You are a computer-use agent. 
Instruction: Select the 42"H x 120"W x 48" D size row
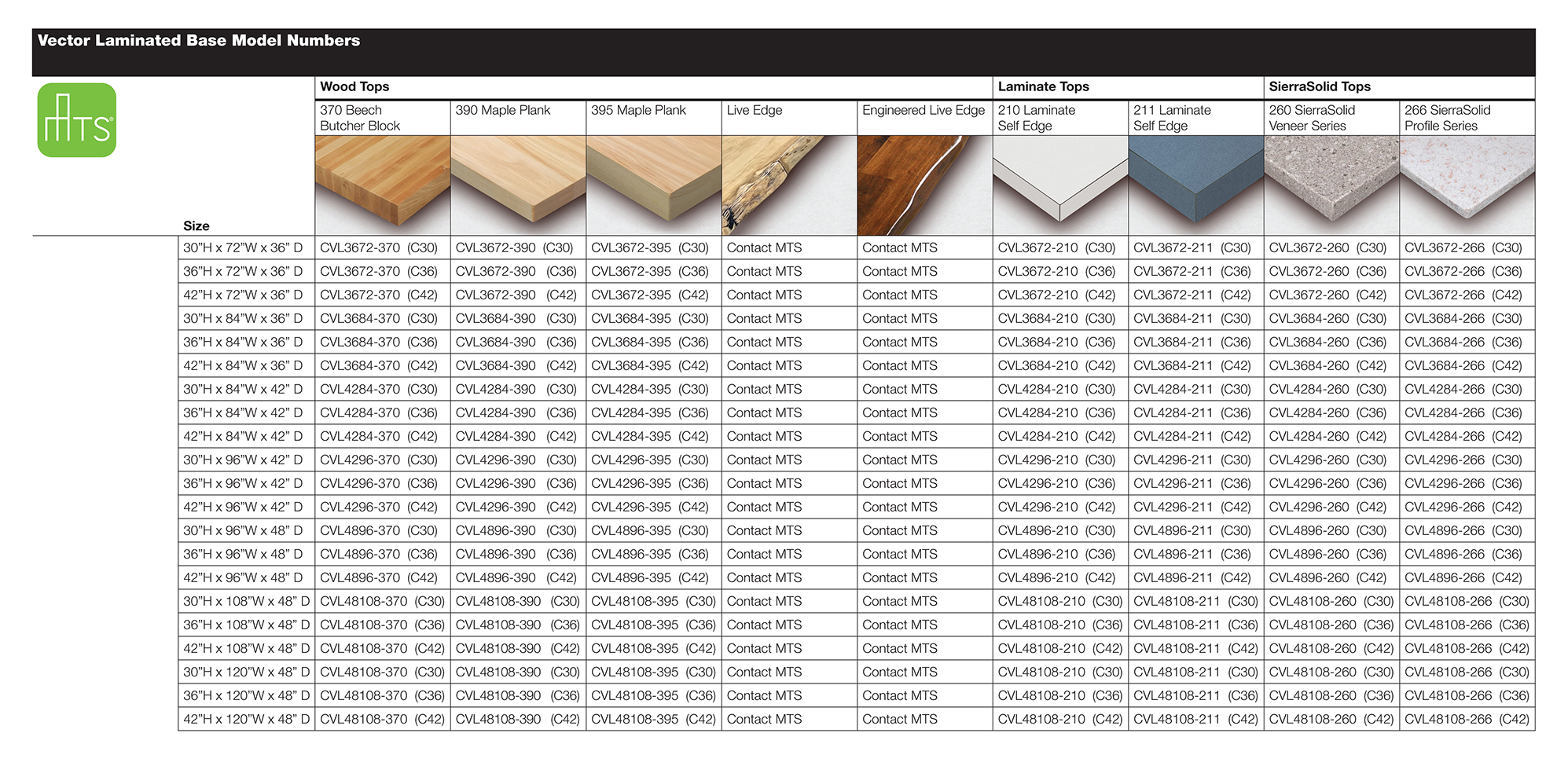tap(246, 719)
